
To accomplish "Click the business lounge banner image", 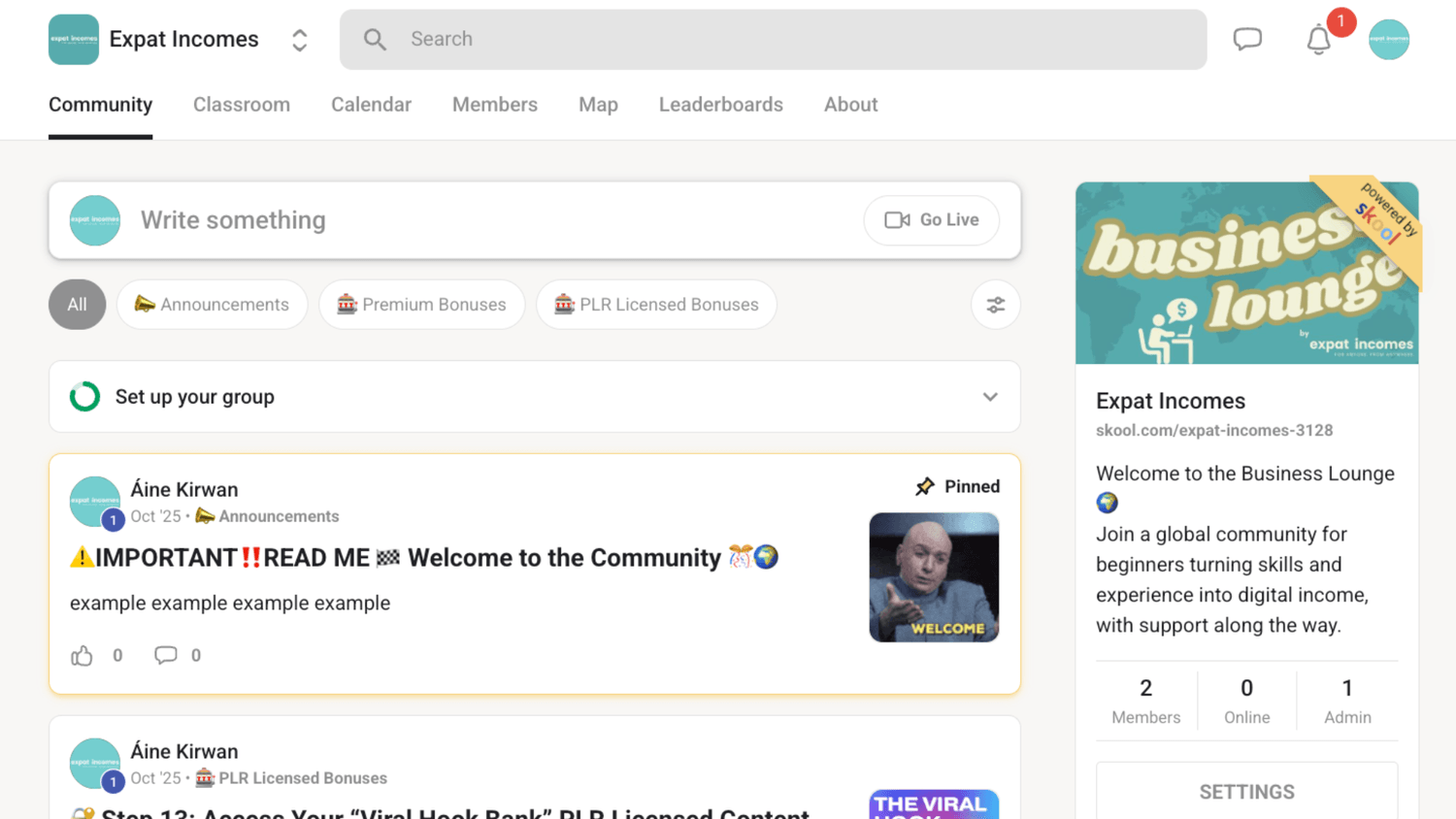I will tap(1247, 274).
